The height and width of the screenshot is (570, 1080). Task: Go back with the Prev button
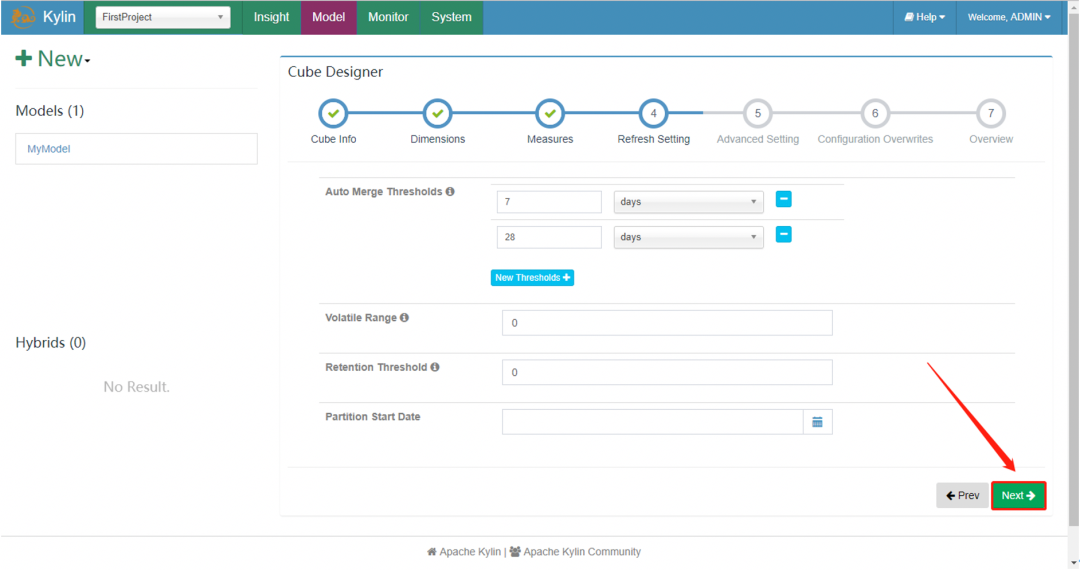[962, 496]
